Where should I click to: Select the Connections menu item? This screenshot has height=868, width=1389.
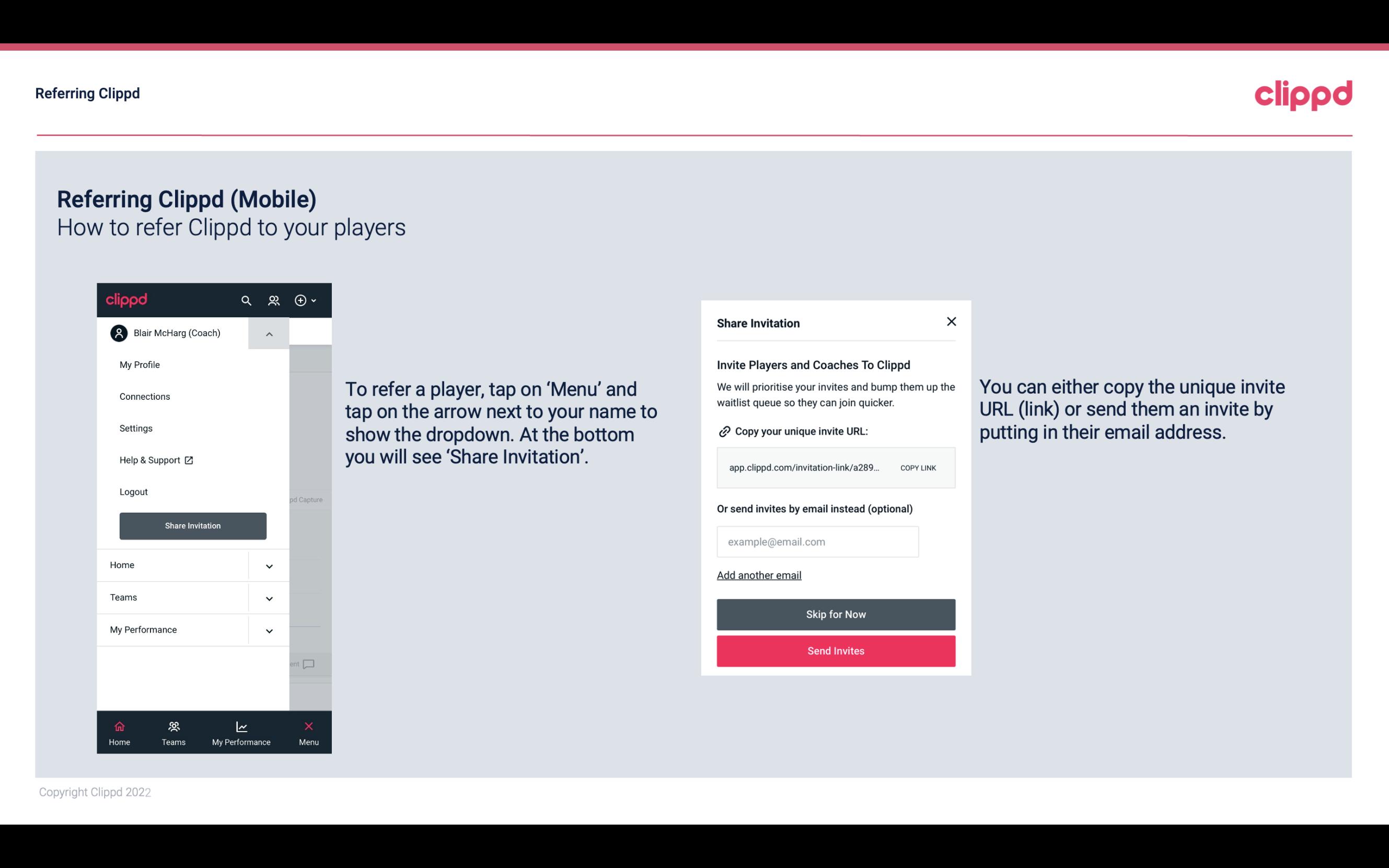pyautogui.click(x=144, y=395)
